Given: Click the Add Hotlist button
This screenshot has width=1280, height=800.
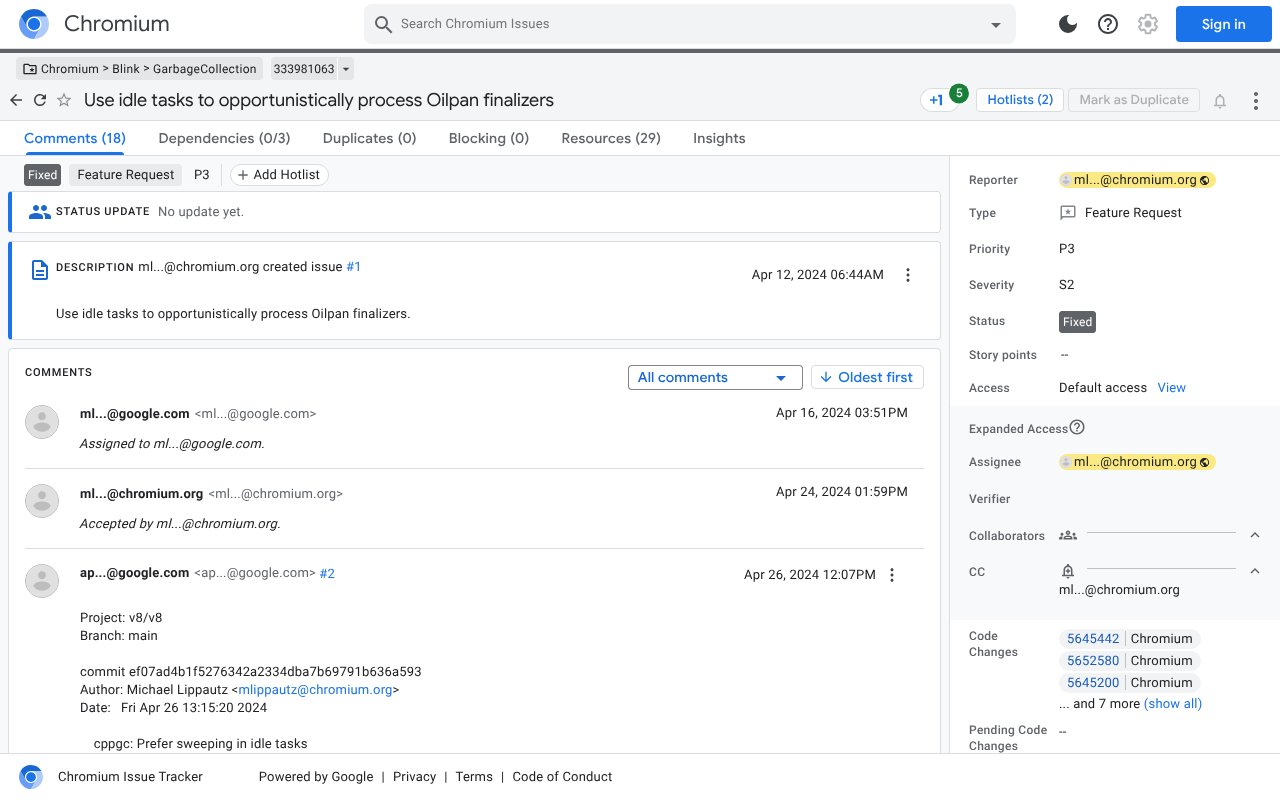Looking at the screenshot, I should (279, 175).
